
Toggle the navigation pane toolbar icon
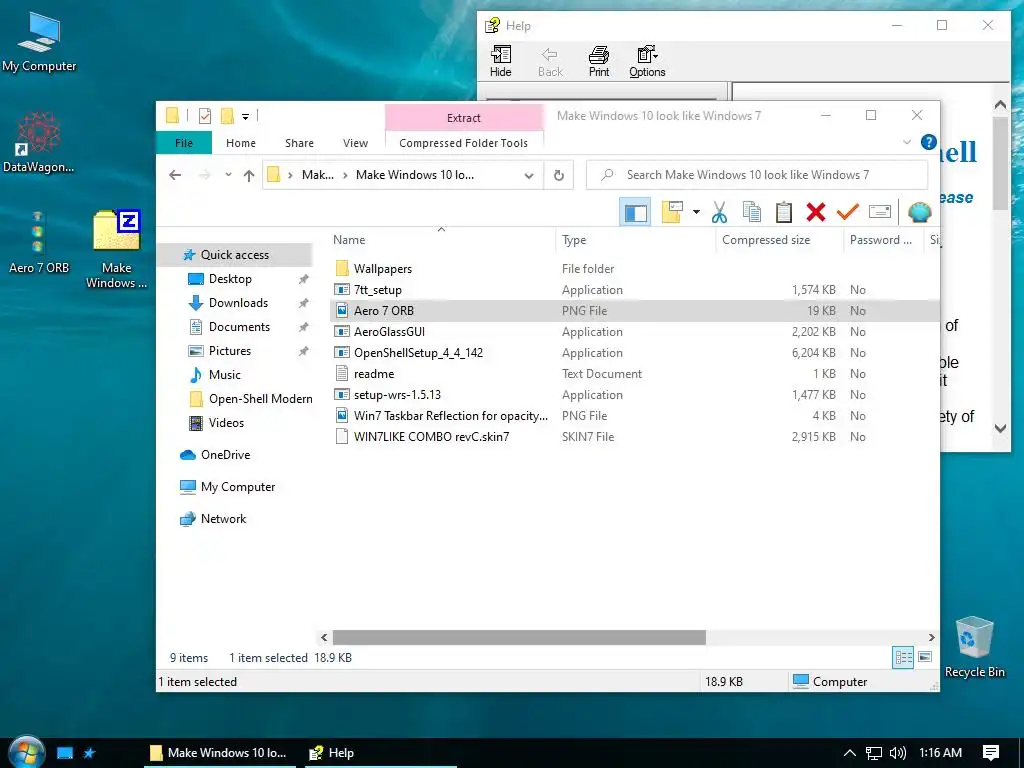click(635, 212)
